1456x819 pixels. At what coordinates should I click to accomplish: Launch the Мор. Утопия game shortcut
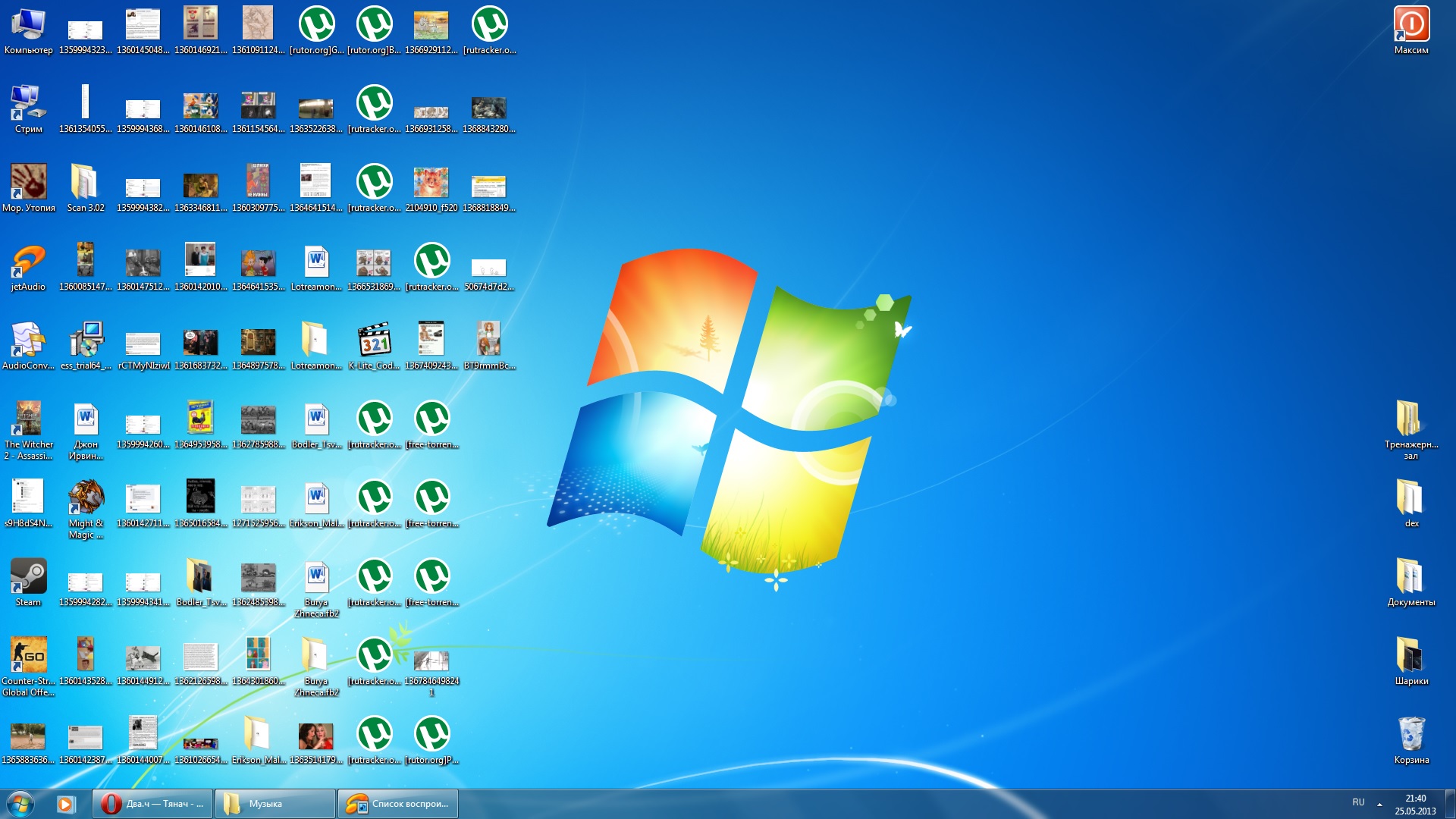(x=28, y=188)
